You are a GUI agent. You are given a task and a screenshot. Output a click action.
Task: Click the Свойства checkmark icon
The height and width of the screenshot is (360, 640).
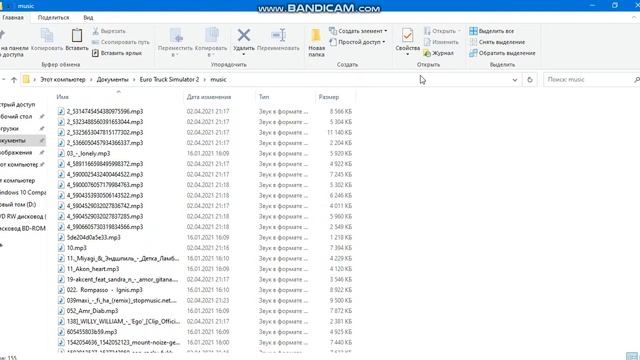(x=407, y=35)
